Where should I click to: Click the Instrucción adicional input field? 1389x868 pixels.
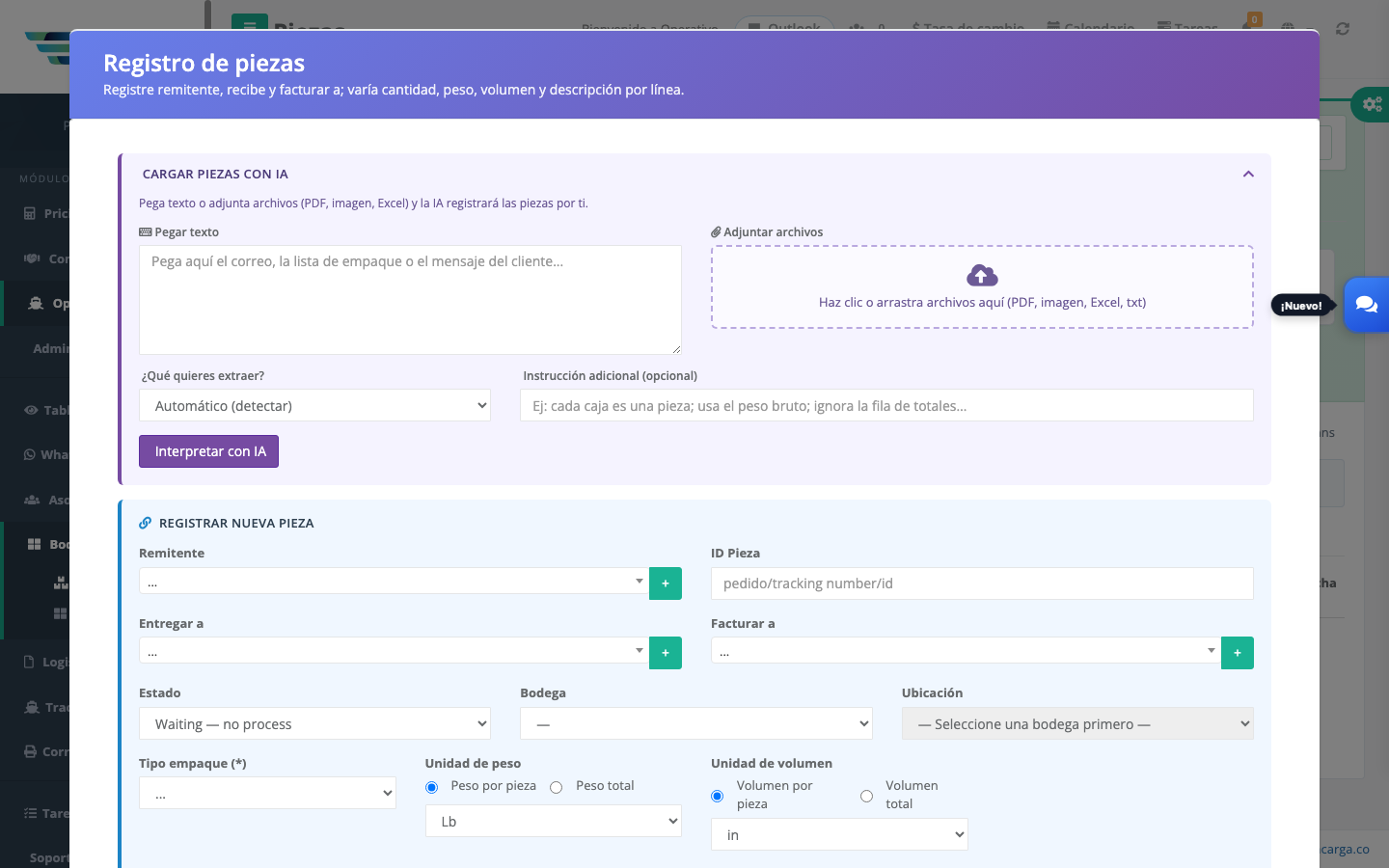point(886,405)
